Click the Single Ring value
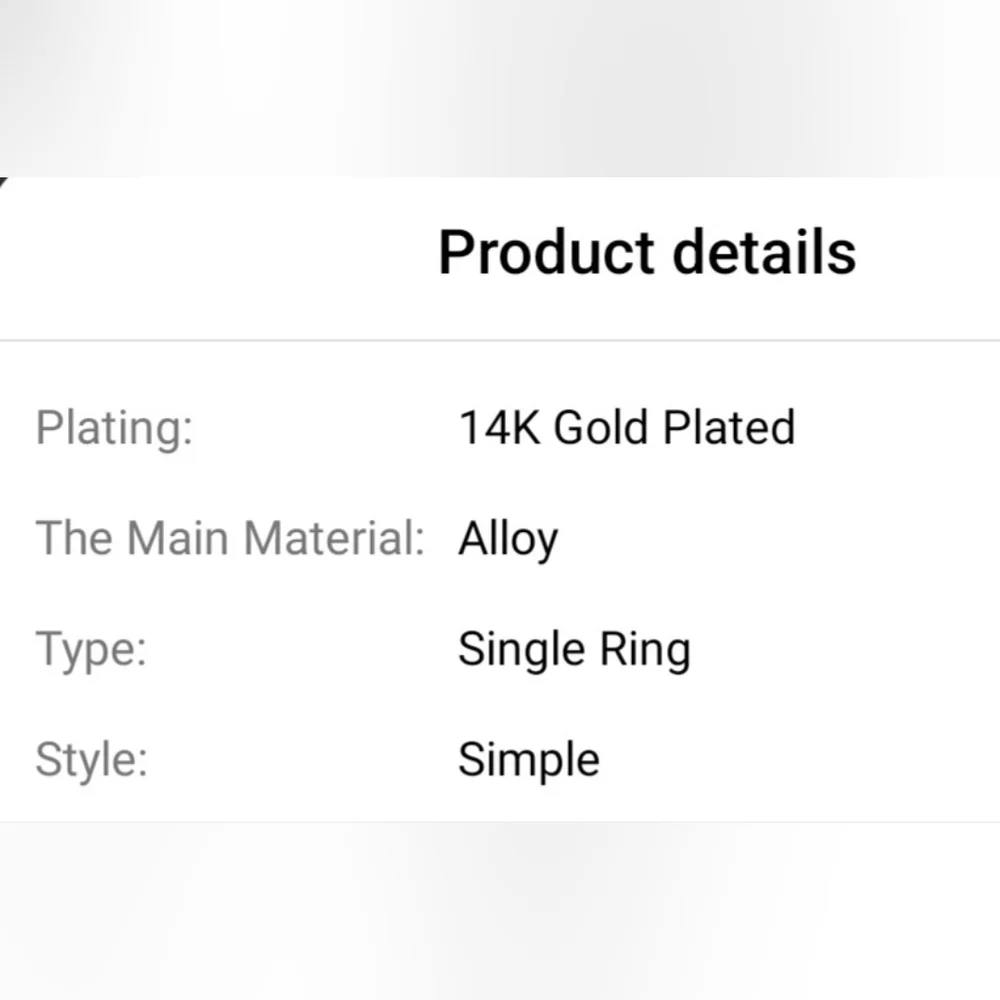This screenshot has height=1000, width=1000. [x=574, y=650]
